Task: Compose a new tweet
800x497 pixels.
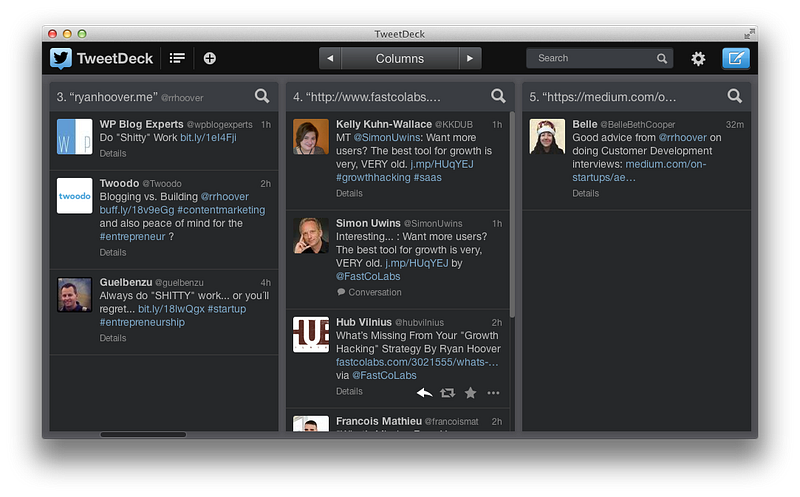Action: pyautogui.click(x=736, y=58)
